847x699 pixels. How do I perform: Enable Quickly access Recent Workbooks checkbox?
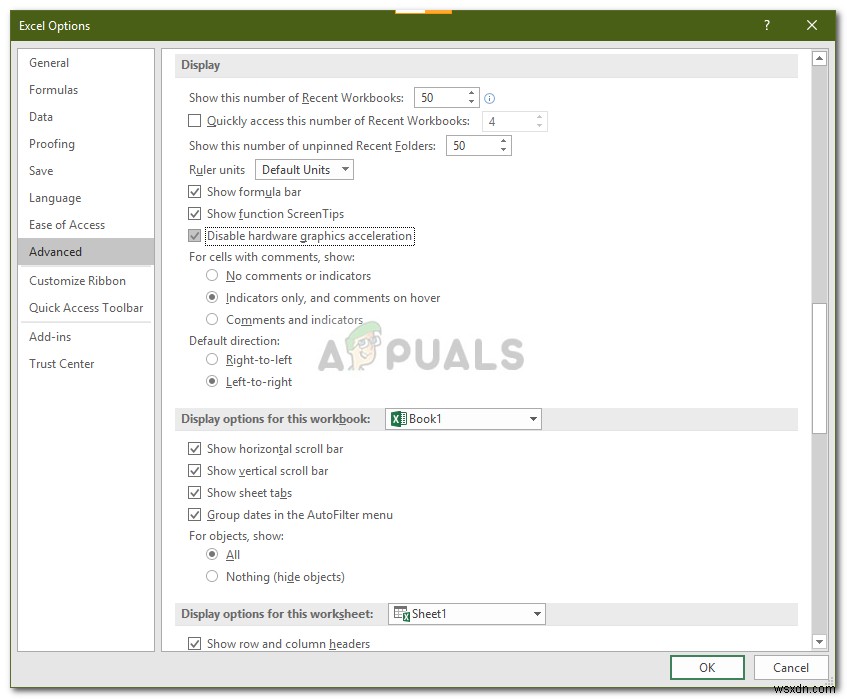[194, 120]
